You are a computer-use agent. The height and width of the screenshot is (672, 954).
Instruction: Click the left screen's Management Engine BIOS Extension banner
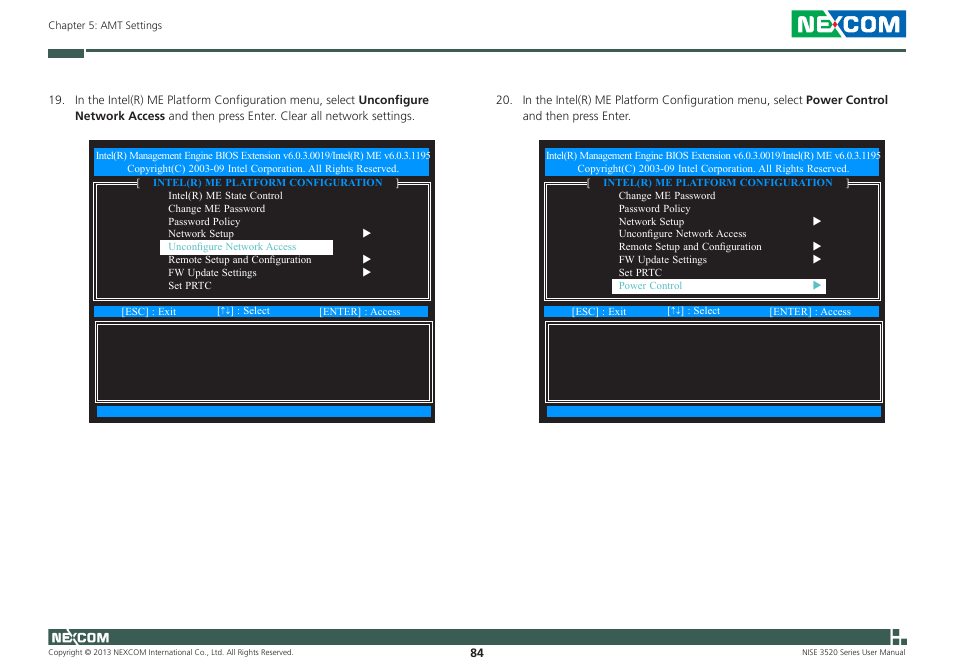point(262,162)
